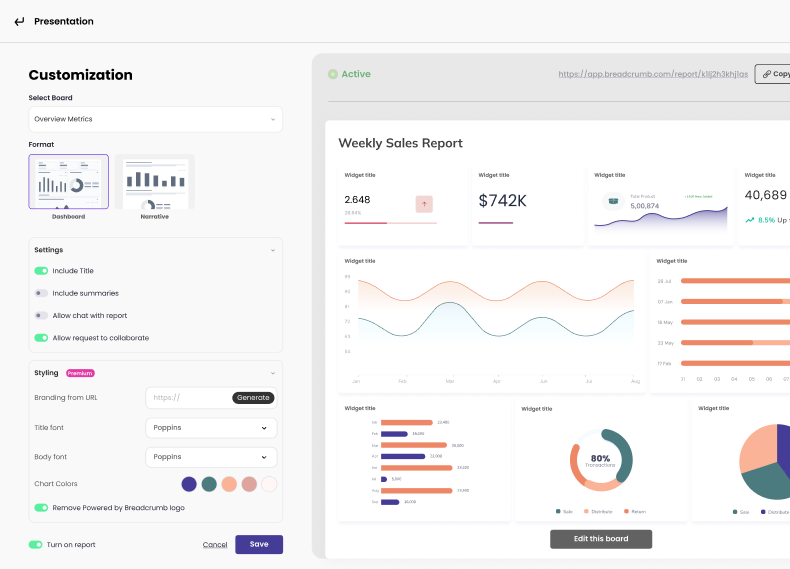Image resolution: width=790 pixels, height=569 pixels.
Task: Select the Narrative format option
Action: (155, 182)
